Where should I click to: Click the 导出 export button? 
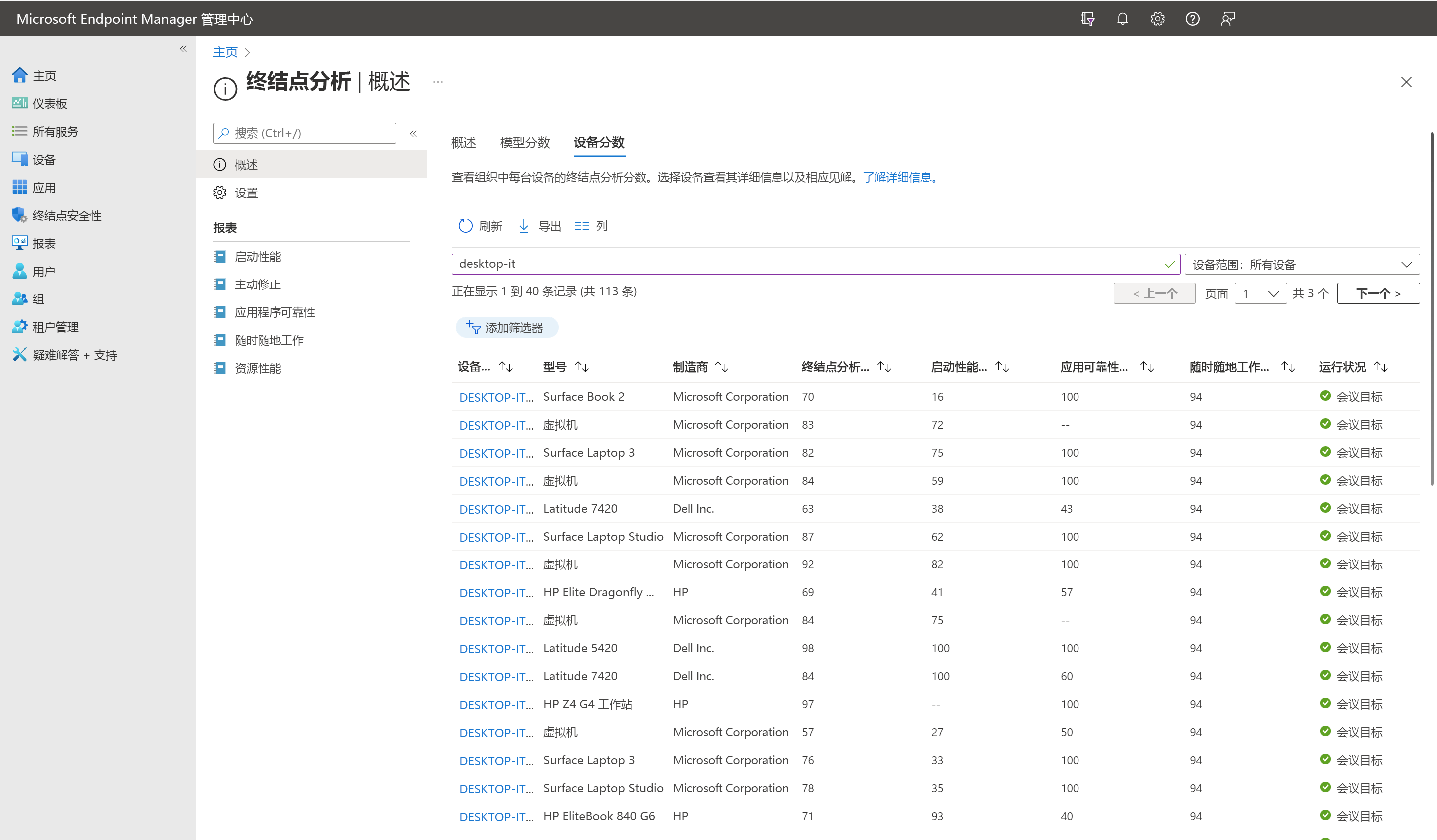click(x=539, y=226)
